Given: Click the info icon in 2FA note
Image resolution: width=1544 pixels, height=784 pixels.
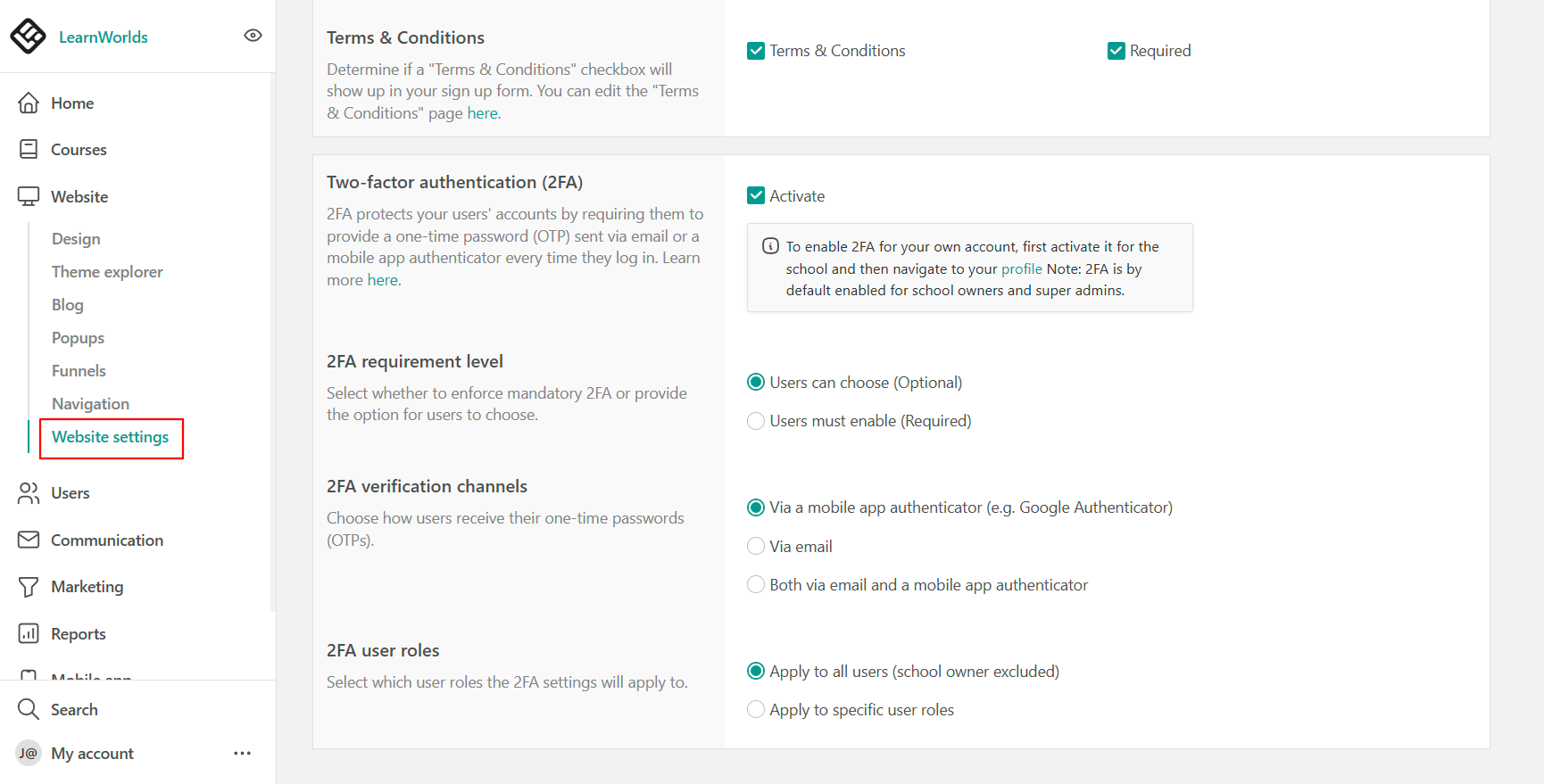Looking at the screenshot, I should pyautogui.click(x=770, y=246).
